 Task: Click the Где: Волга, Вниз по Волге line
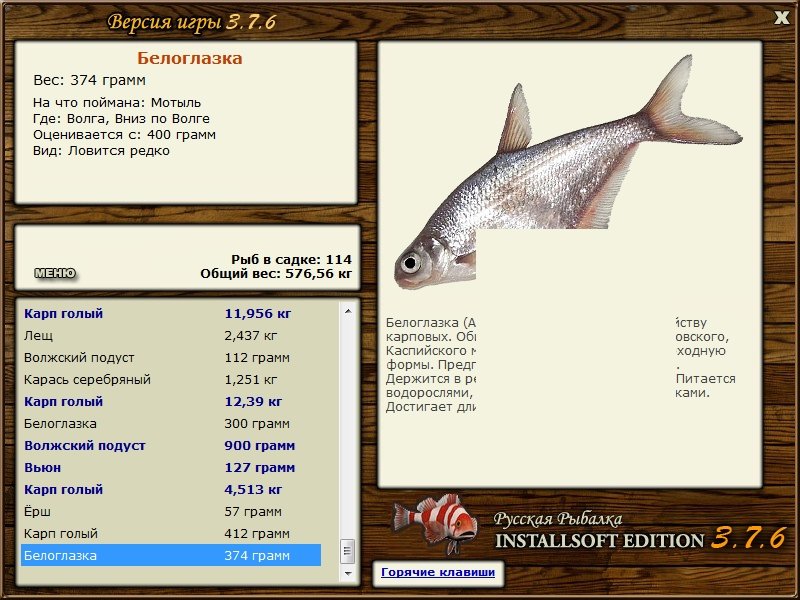tap(121, 118)
